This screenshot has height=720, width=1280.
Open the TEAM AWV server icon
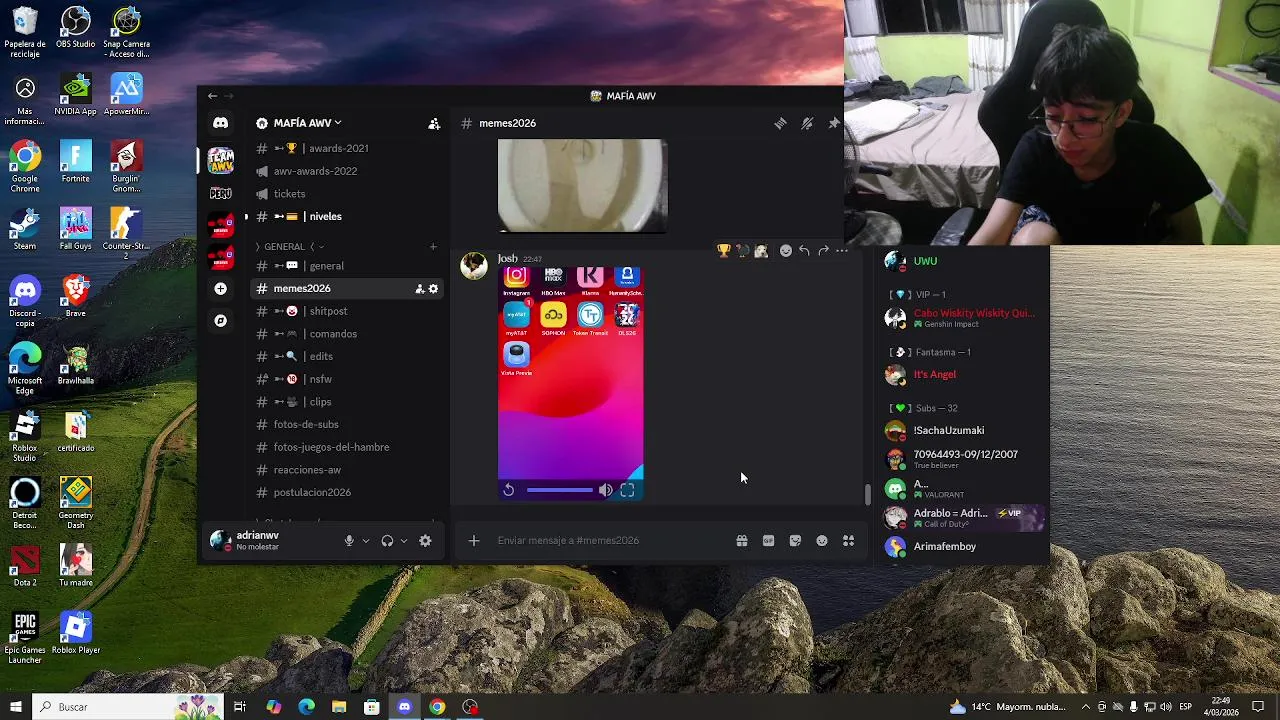coord(221,159)
